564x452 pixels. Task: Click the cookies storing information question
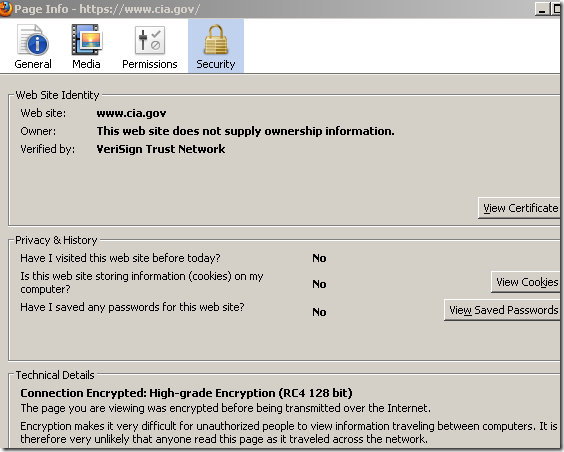click(x=142, y=283)
